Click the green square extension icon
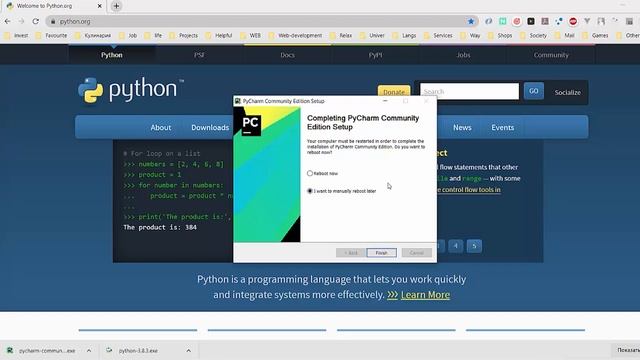 tap(503, 21)
